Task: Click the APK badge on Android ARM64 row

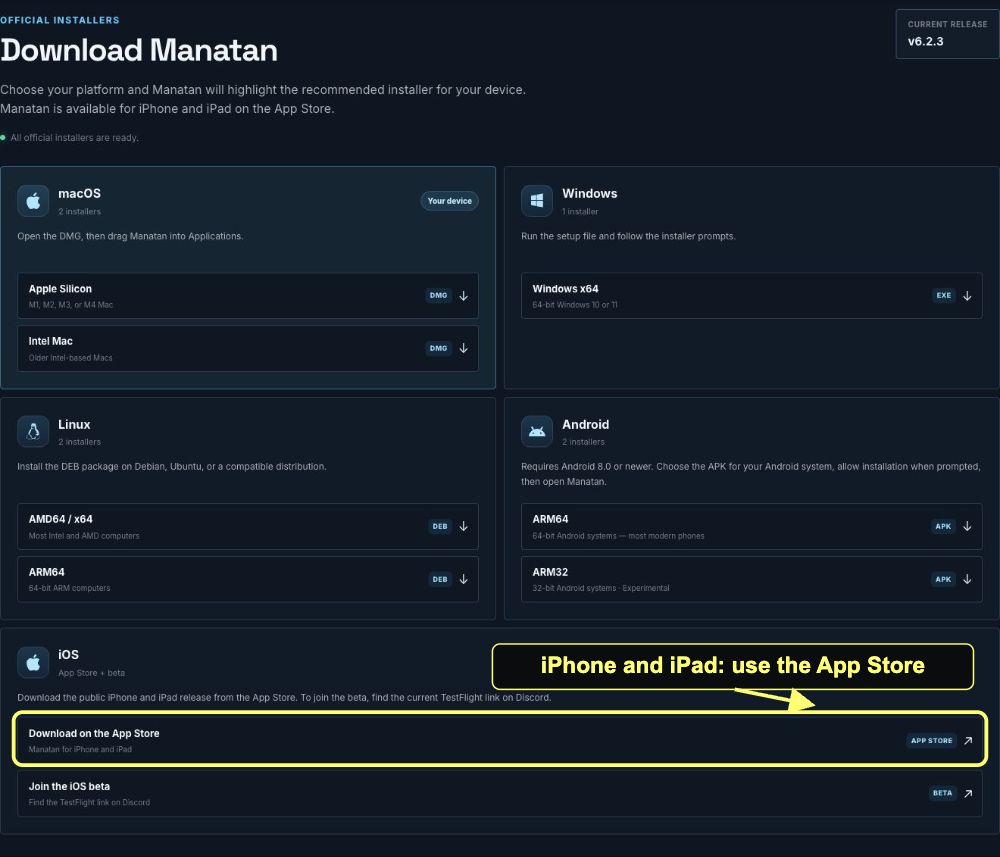Action: pos(943,526)
